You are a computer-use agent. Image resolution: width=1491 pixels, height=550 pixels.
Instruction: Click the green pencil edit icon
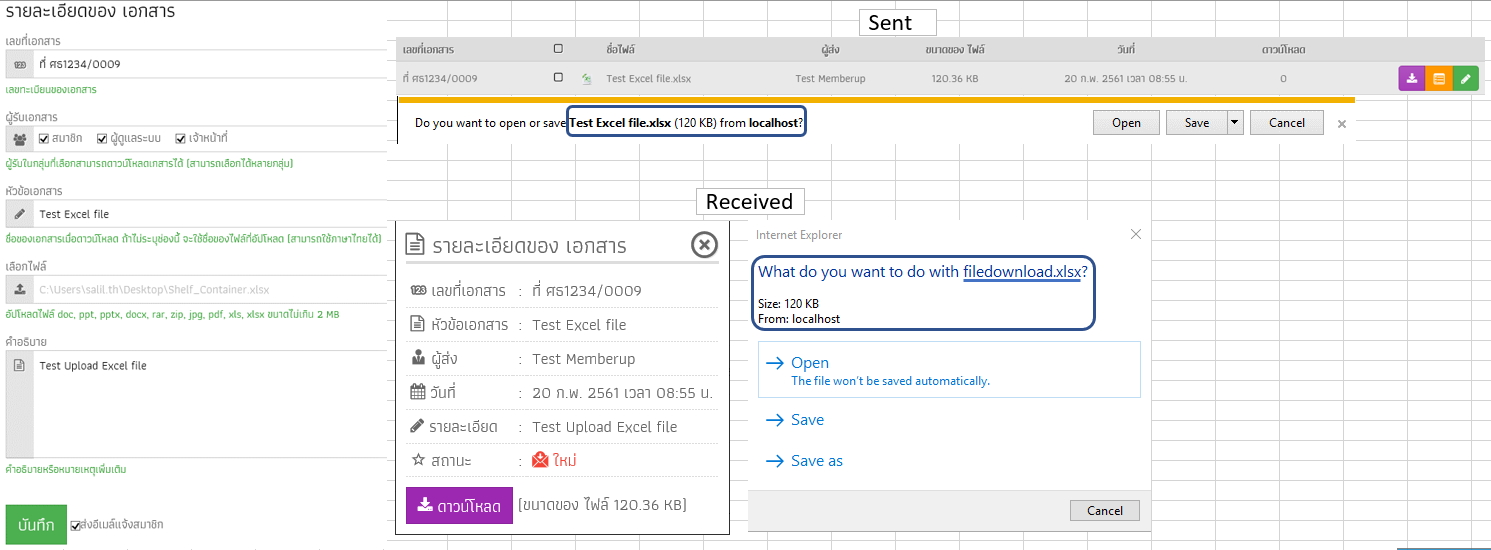[1465, 78]
